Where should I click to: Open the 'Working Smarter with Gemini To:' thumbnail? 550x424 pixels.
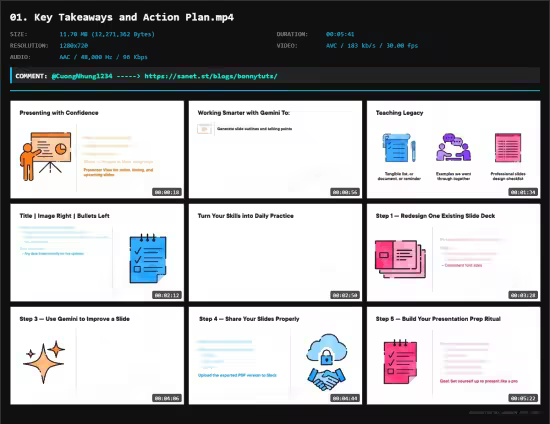point(275,149)
